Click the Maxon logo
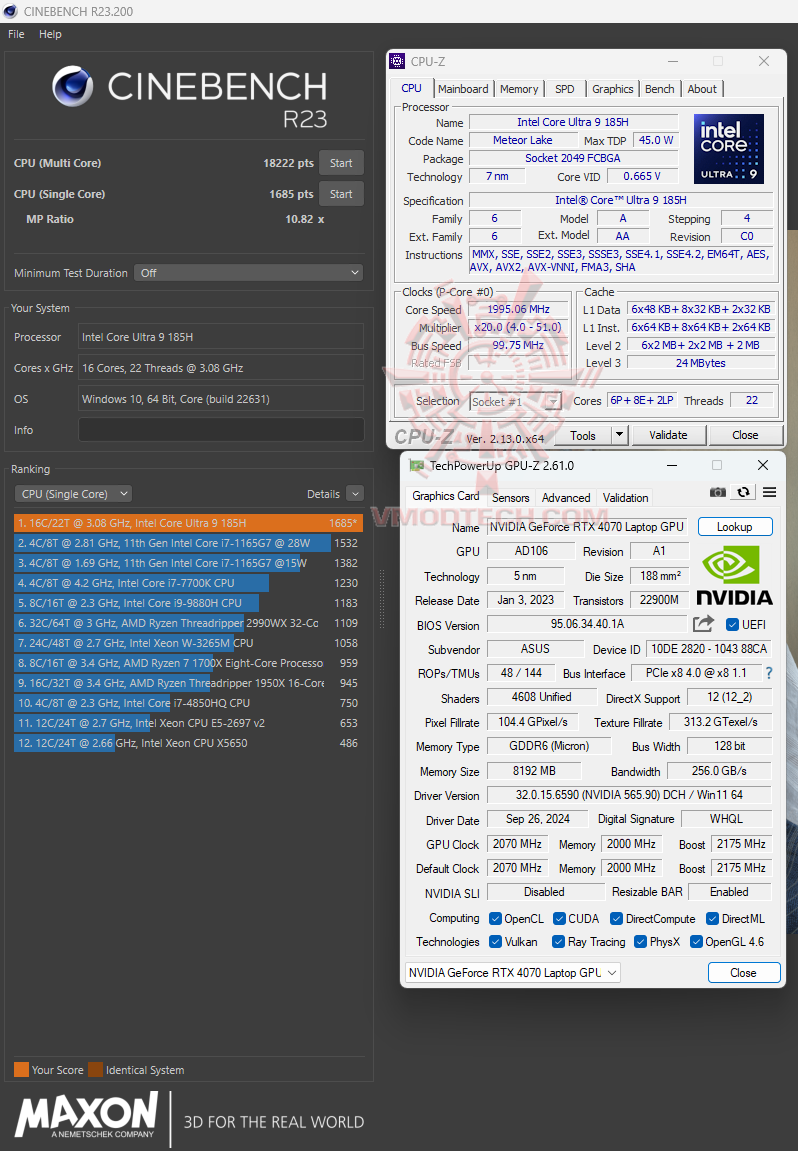The height and width of the screenshot is (1151, 798). [86, 1115]
